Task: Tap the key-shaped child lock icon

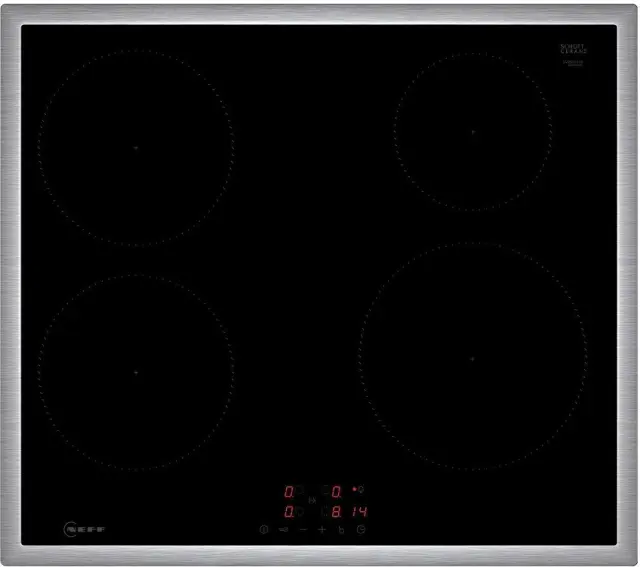Action: click(x=284, y=529)
